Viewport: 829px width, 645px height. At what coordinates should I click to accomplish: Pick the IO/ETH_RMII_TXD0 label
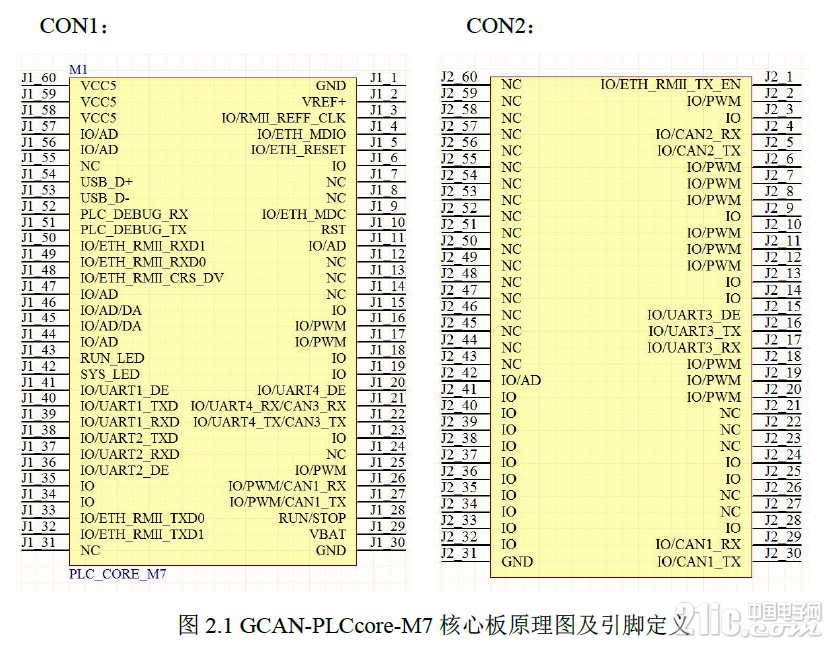pyautogui.click(x=142, y=518)
